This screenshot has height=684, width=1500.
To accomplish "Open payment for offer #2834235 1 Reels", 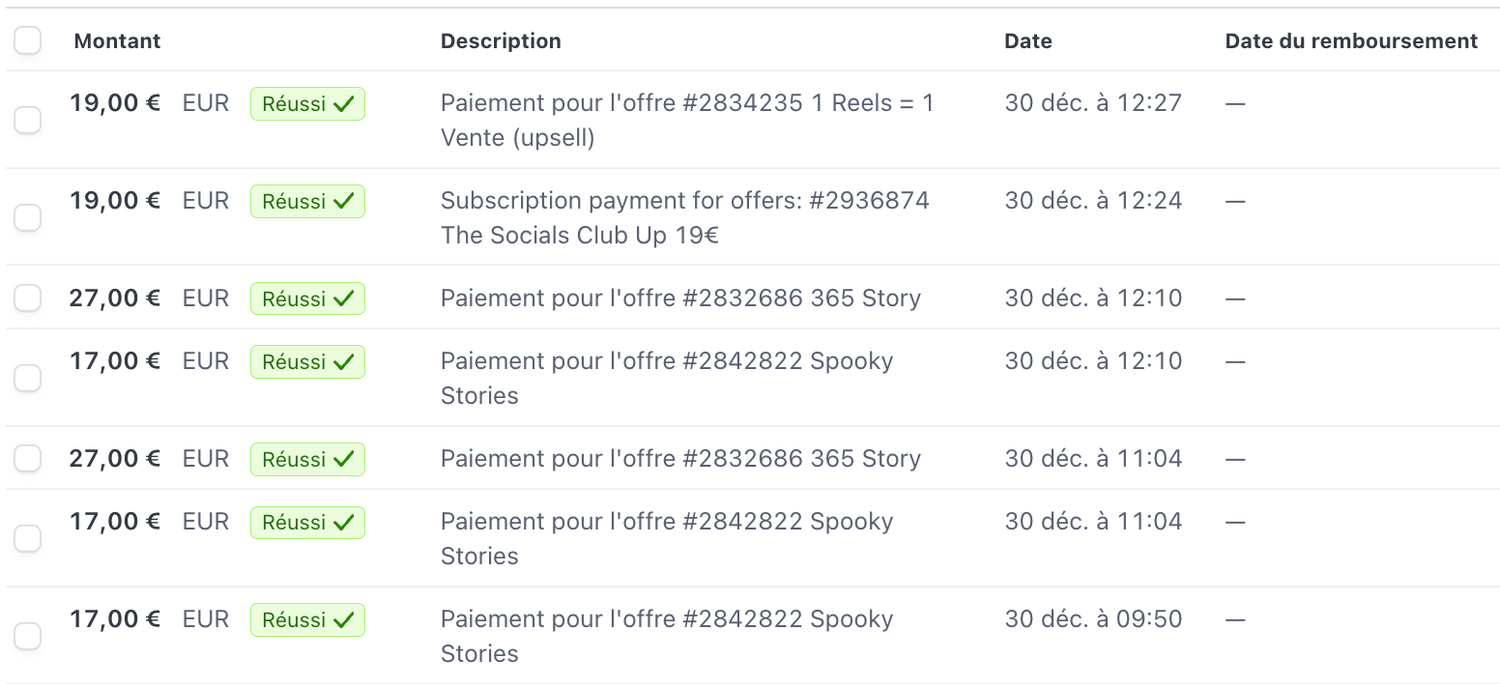I will (x=687, y=103).
